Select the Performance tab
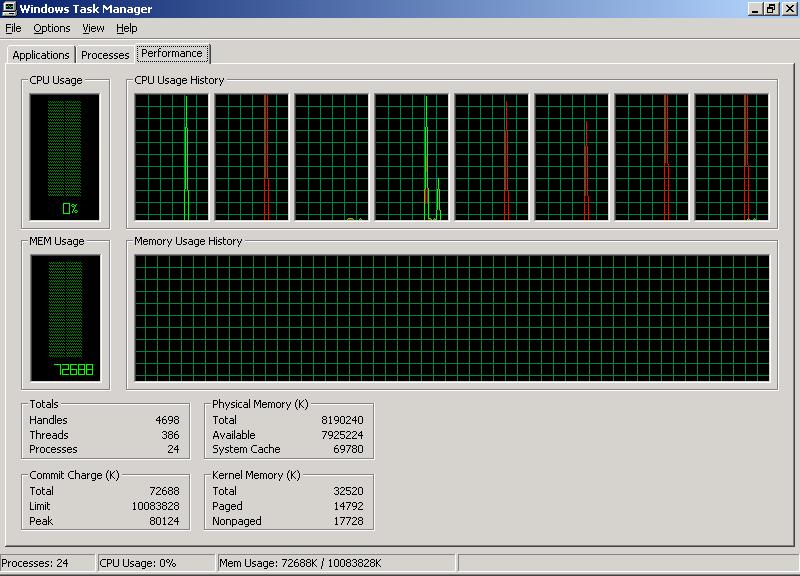 click(x=172, y=53)
